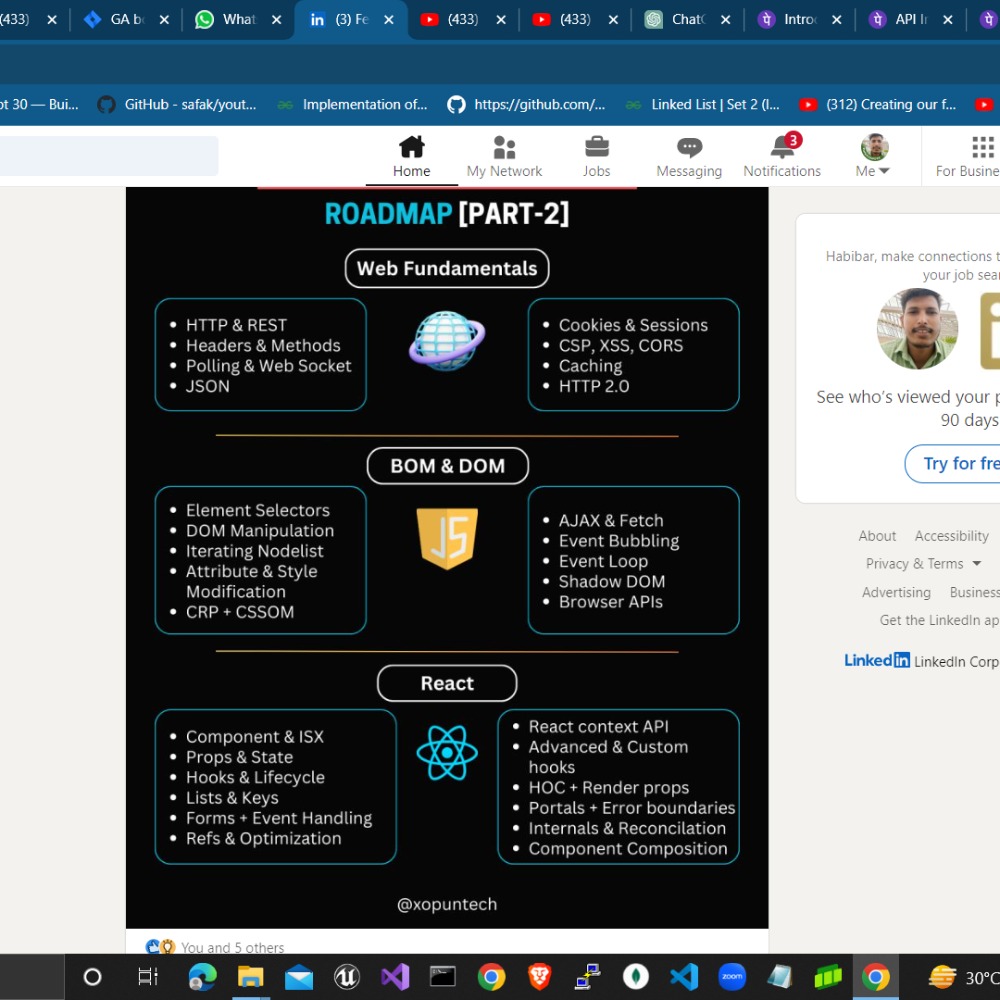Open Unreal Engine from taskbar
The image size is (1000, 1000).
click(347, 976)
